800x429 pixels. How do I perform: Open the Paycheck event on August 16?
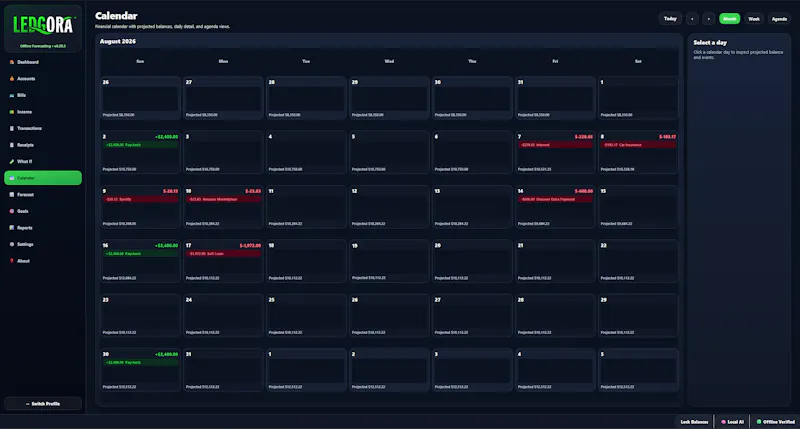(140, 254)
